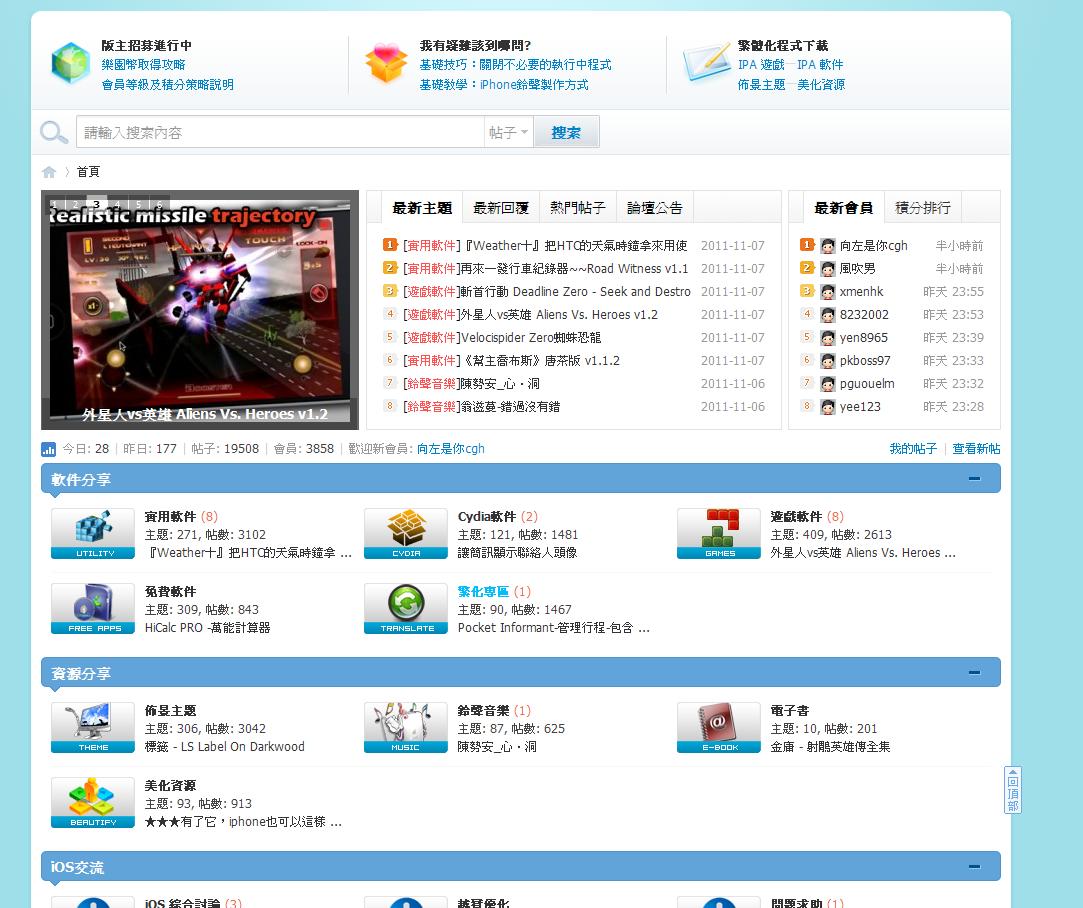
Task: Click the heart gift box icon
Action: pyautogui.click(x=386, y=63)
